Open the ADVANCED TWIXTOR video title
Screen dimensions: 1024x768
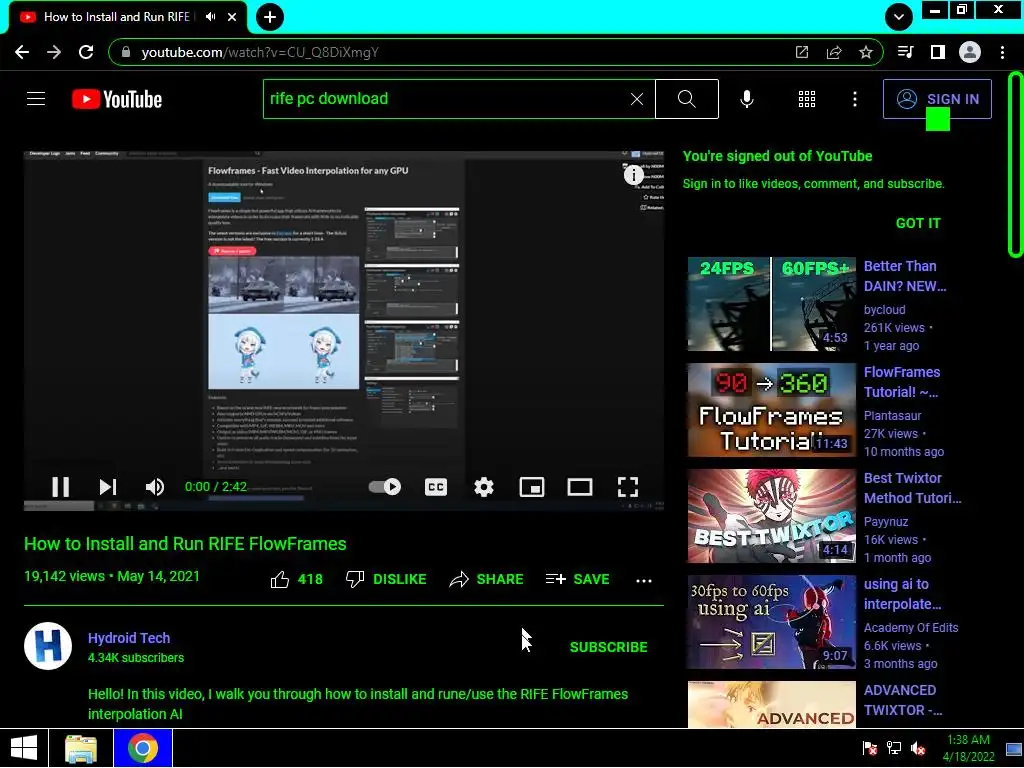(x=903, y=700)
